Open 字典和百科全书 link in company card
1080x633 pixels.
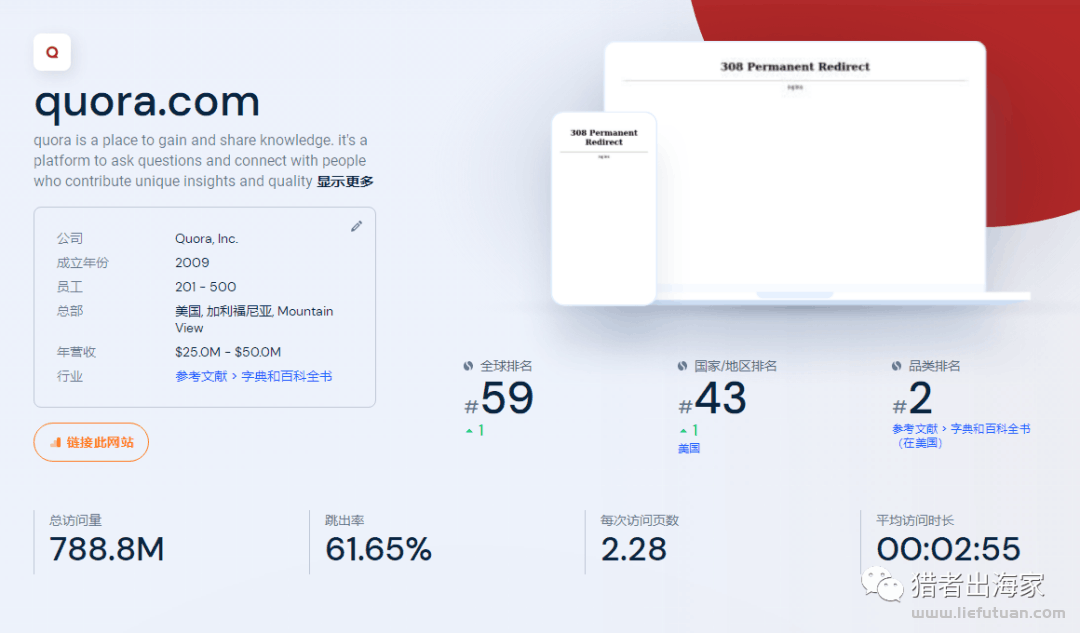287,376
